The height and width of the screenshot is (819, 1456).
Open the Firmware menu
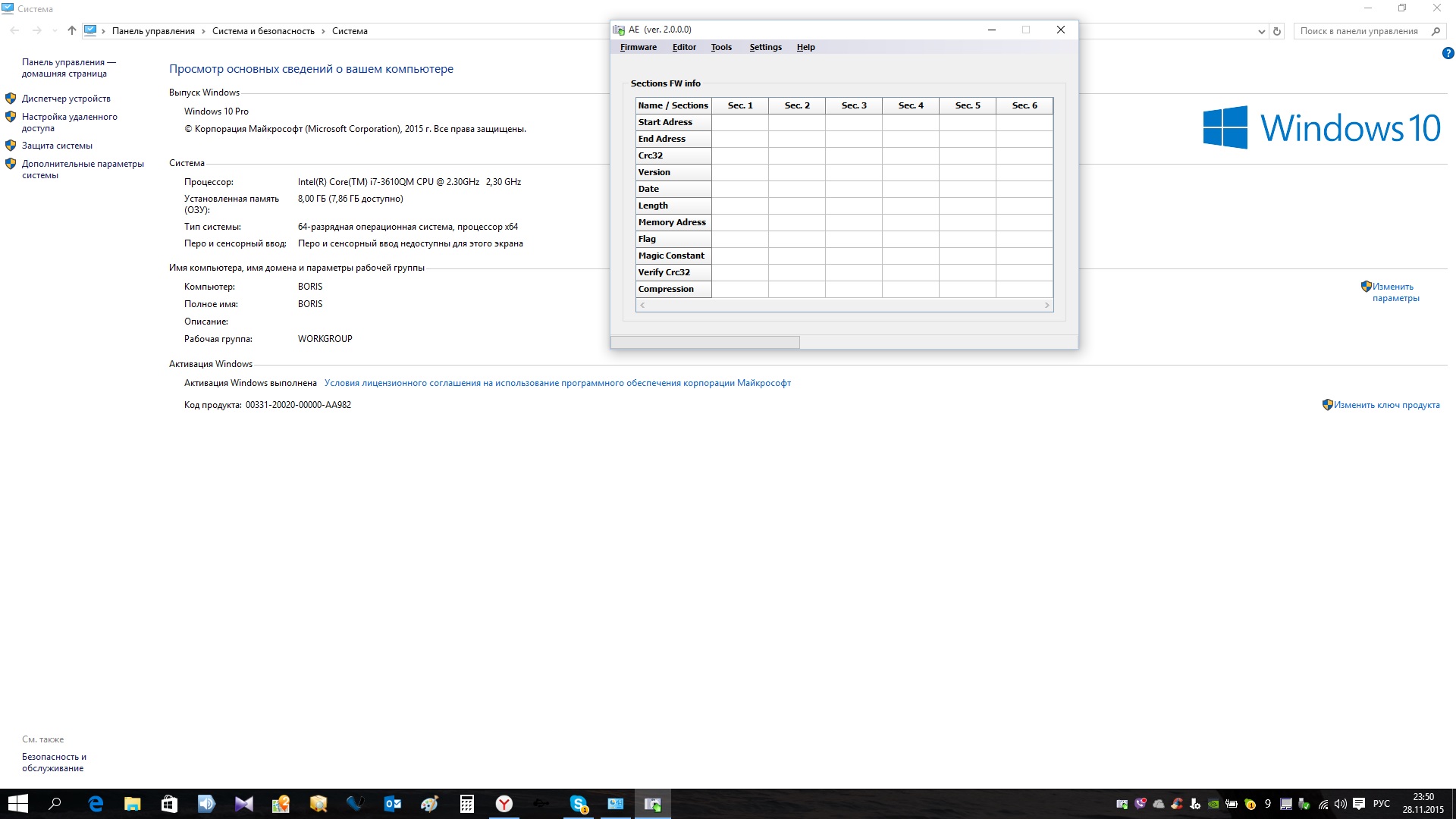[x=638, y=47]
